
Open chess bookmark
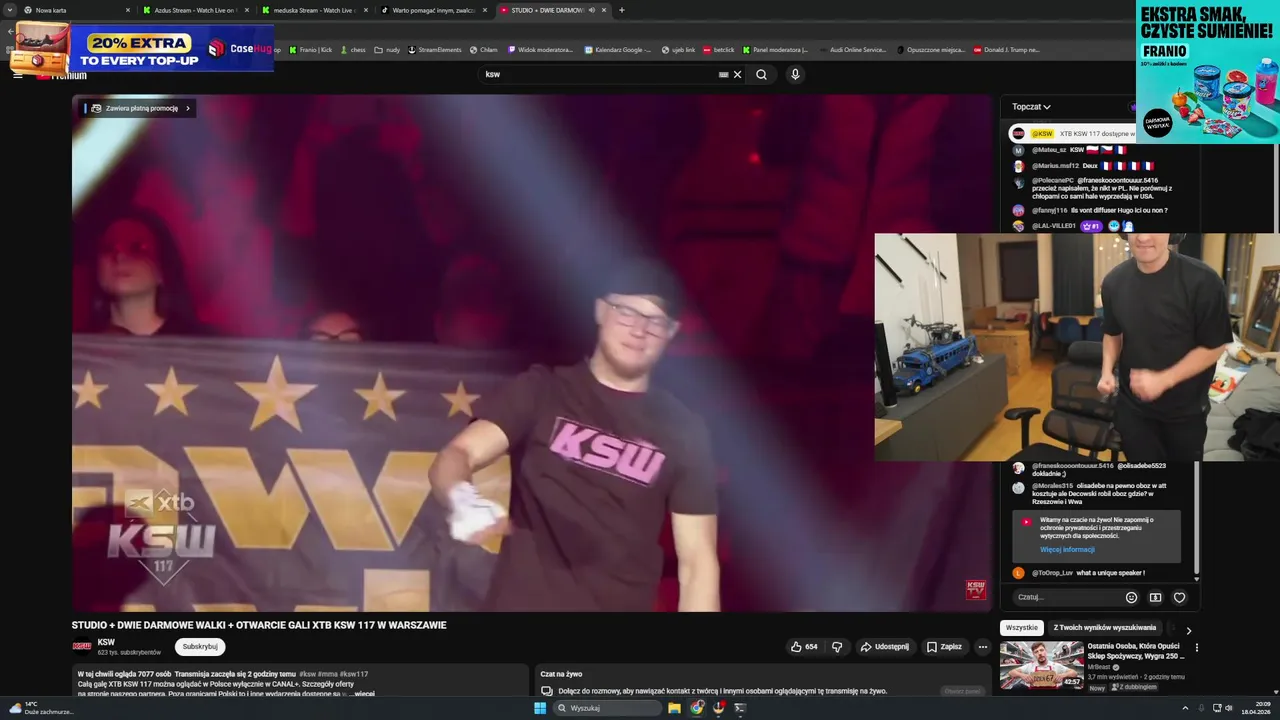coord(353,49)
